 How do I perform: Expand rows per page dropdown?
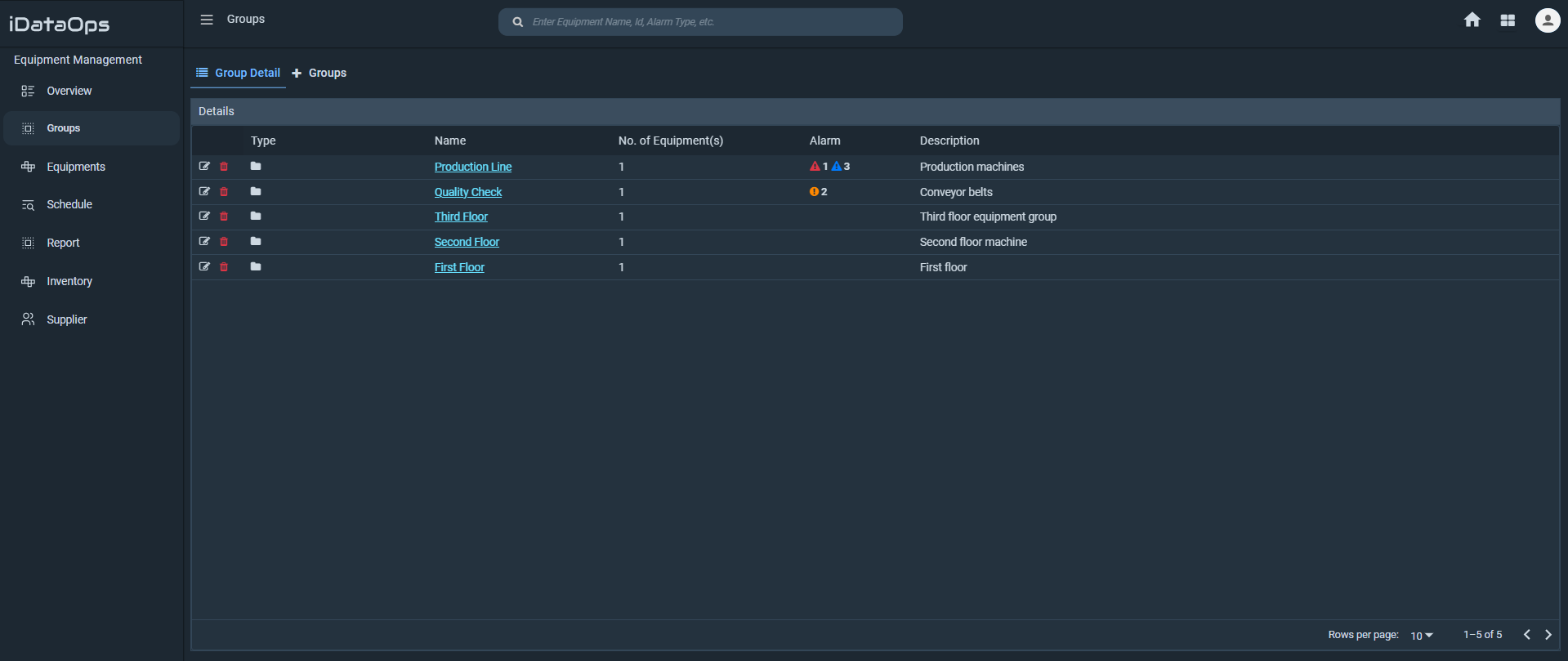[1422, 636]
